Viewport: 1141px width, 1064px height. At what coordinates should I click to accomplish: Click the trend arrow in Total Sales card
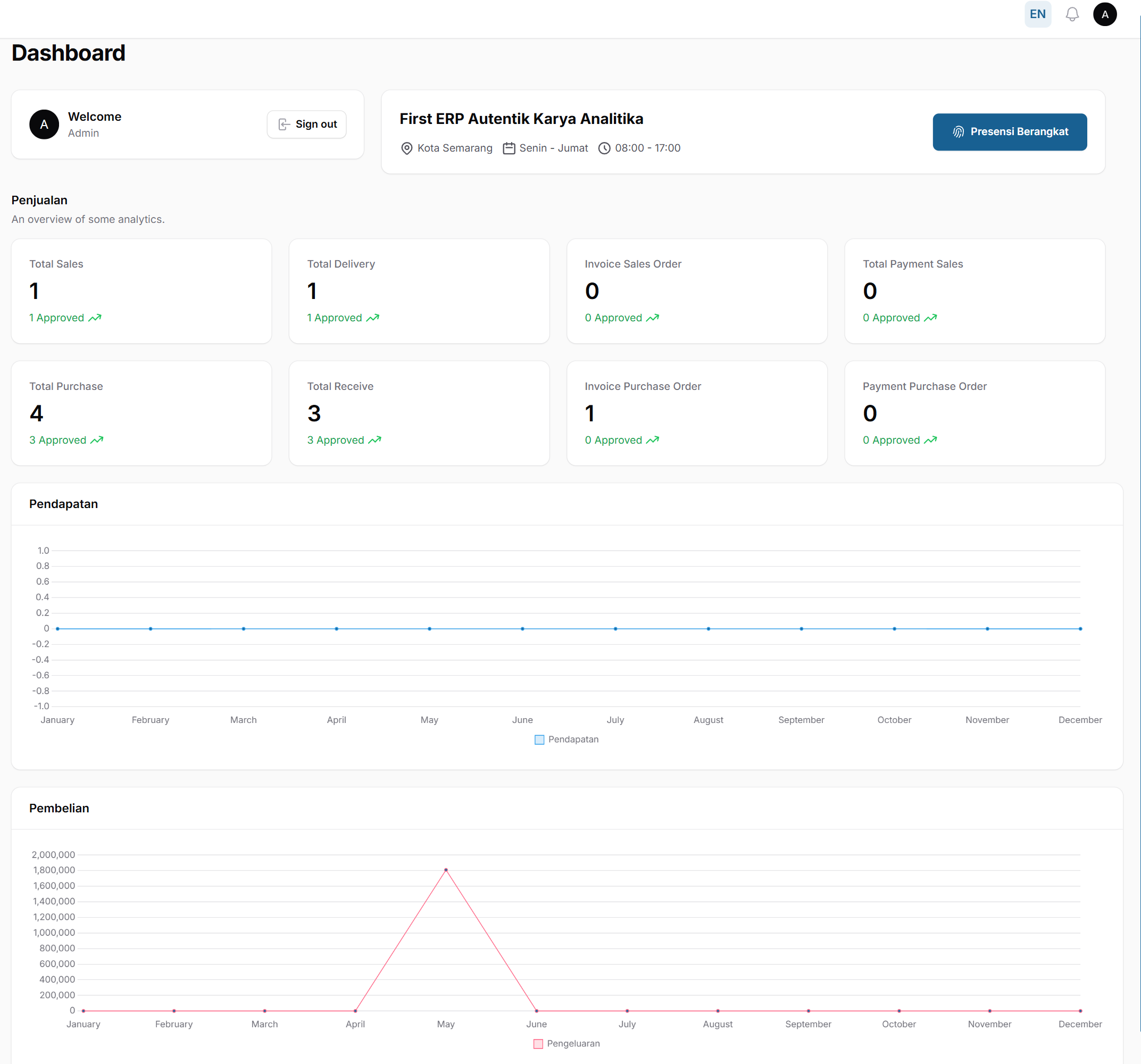pos(95,318)
